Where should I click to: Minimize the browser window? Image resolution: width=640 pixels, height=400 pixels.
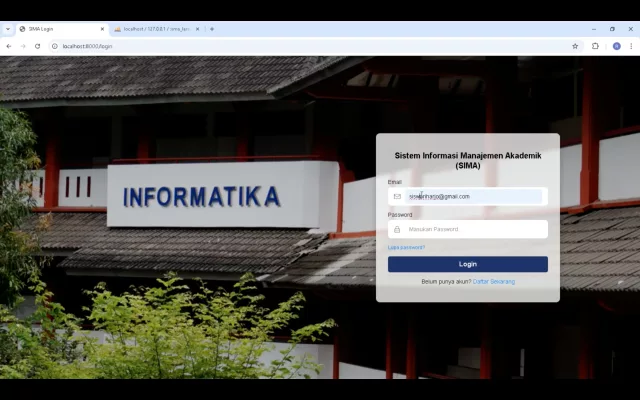point(594,29)
